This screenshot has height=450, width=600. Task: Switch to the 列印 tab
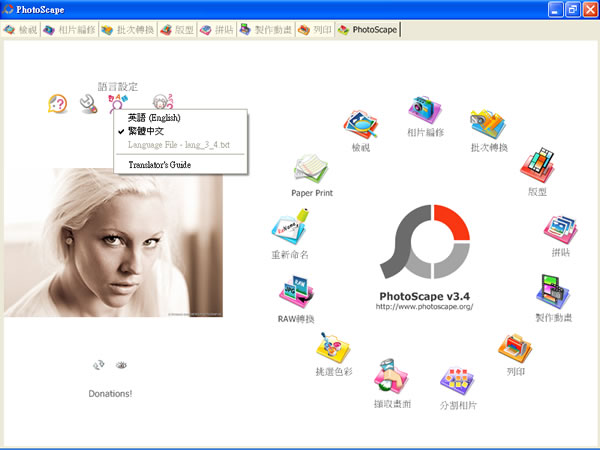314,30
